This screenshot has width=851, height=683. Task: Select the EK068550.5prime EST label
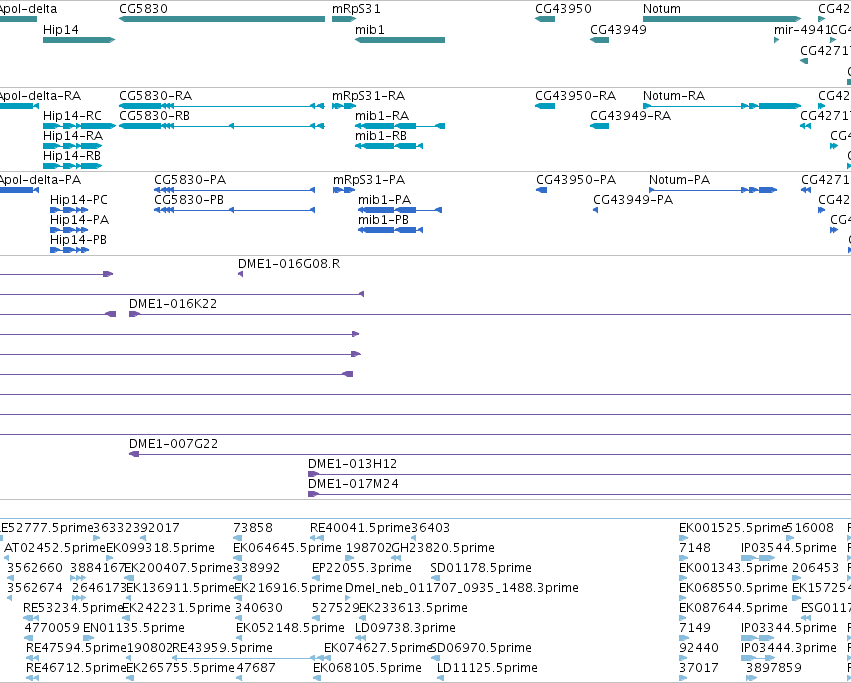pyautogui.click(x=733, y=588)
